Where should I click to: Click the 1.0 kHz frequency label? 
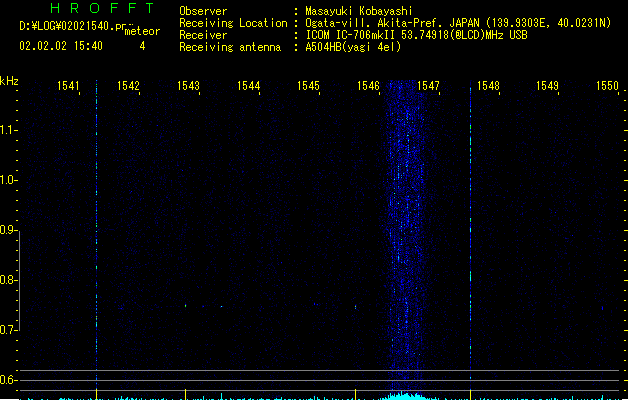(8, 180)
